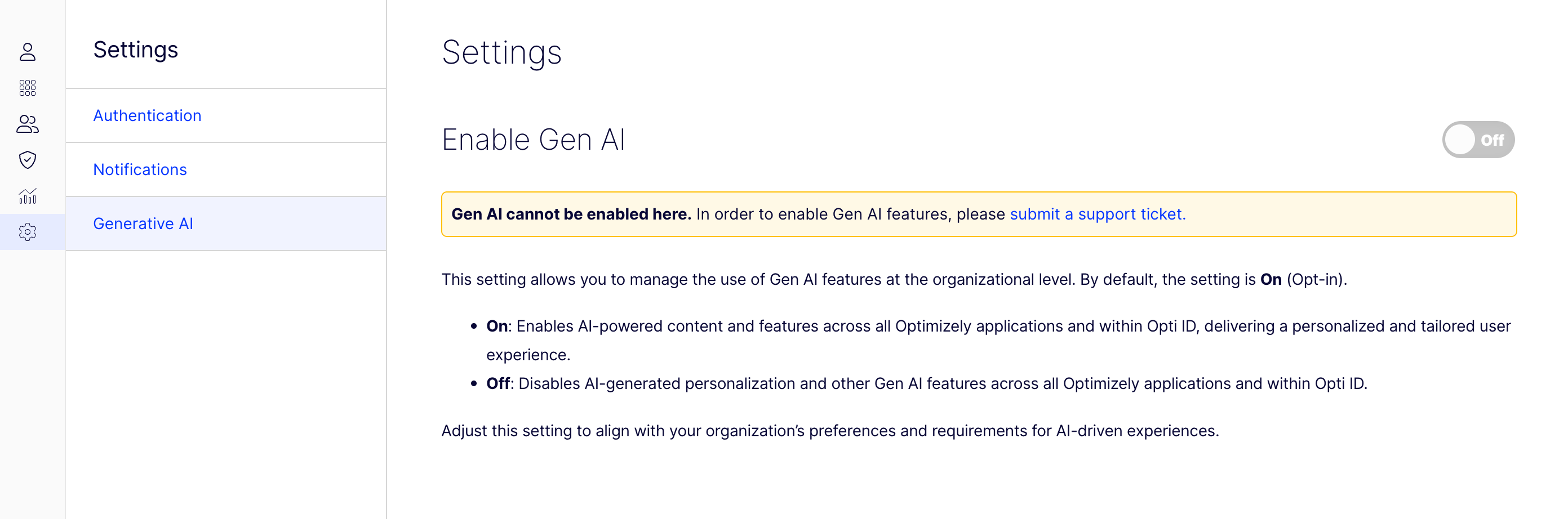Open the users group icon
The image size is (1568, 519).
point(28,123)
